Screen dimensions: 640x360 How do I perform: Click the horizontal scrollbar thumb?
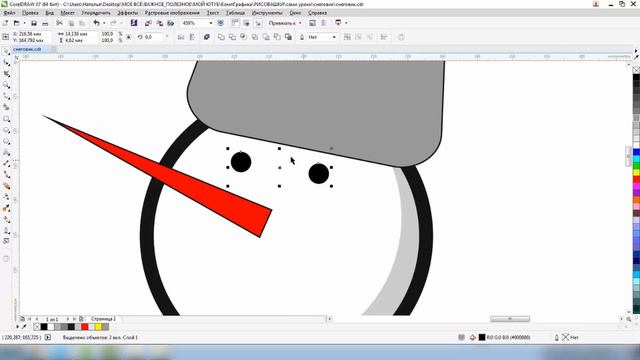coord(510,319)
